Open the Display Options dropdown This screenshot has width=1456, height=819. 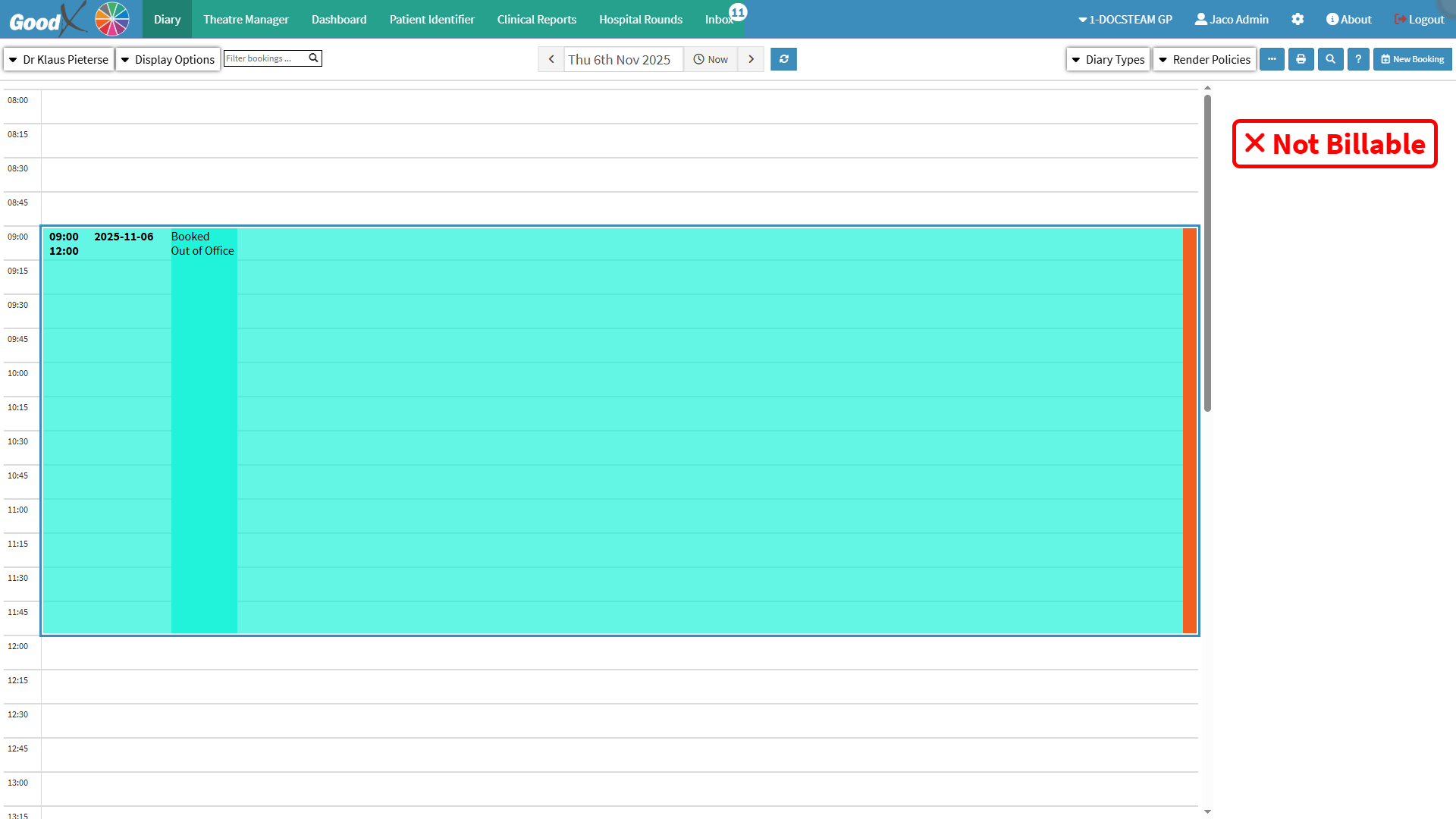168,59
